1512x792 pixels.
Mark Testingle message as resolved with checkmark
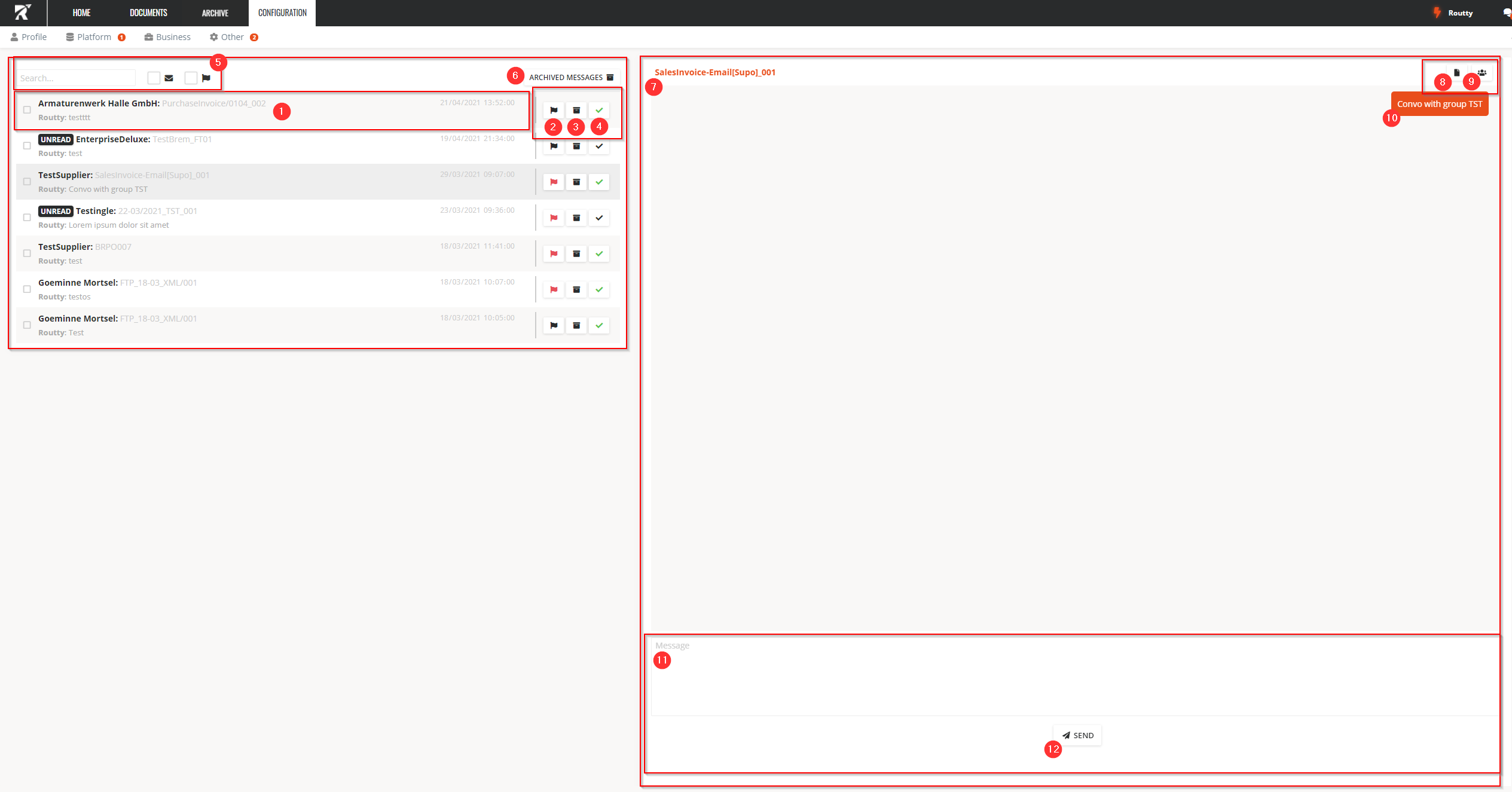(599, 218)
